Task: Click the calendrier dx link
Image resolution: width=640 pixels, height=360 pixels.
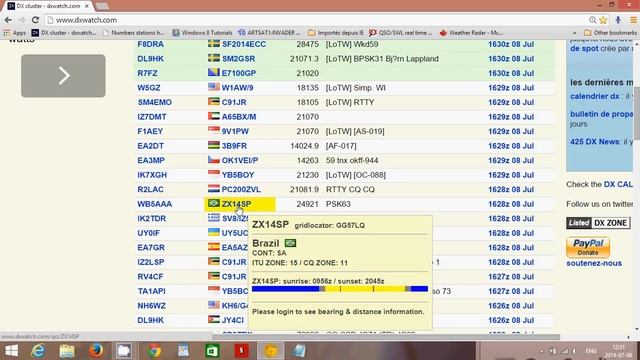Action: [595, 96]
